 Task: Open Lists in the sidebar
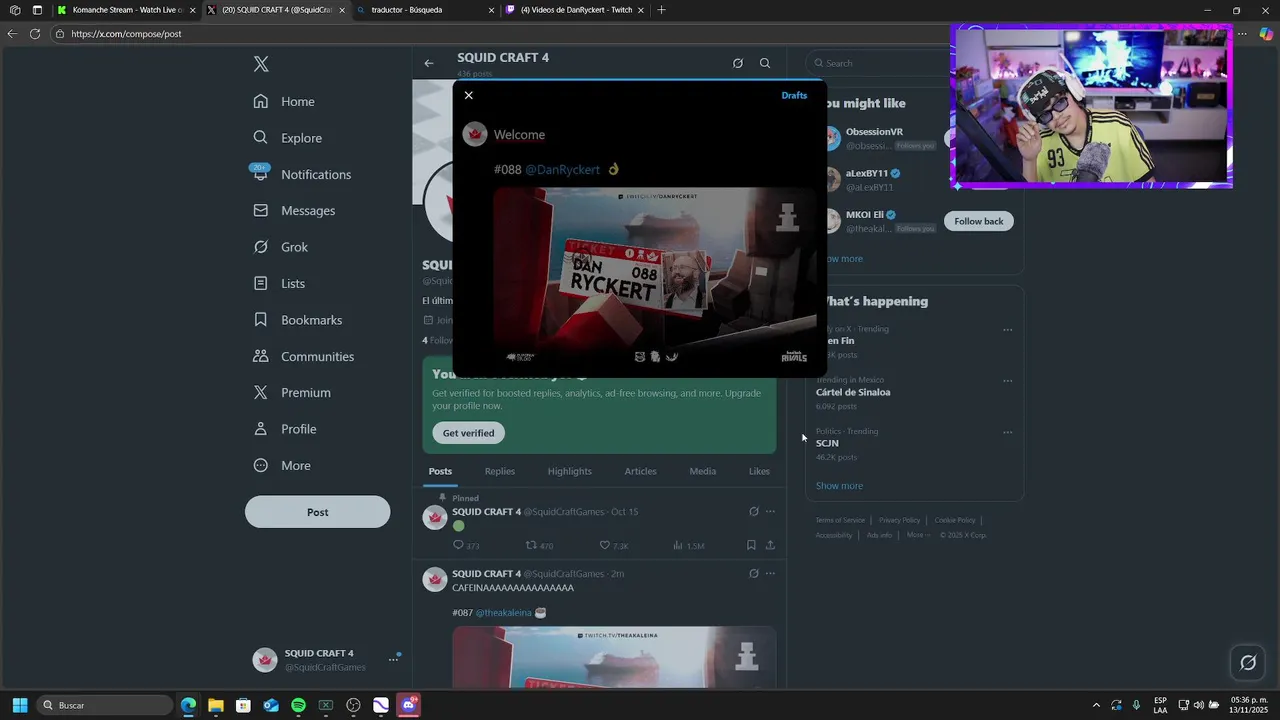(x=279, y=284)
